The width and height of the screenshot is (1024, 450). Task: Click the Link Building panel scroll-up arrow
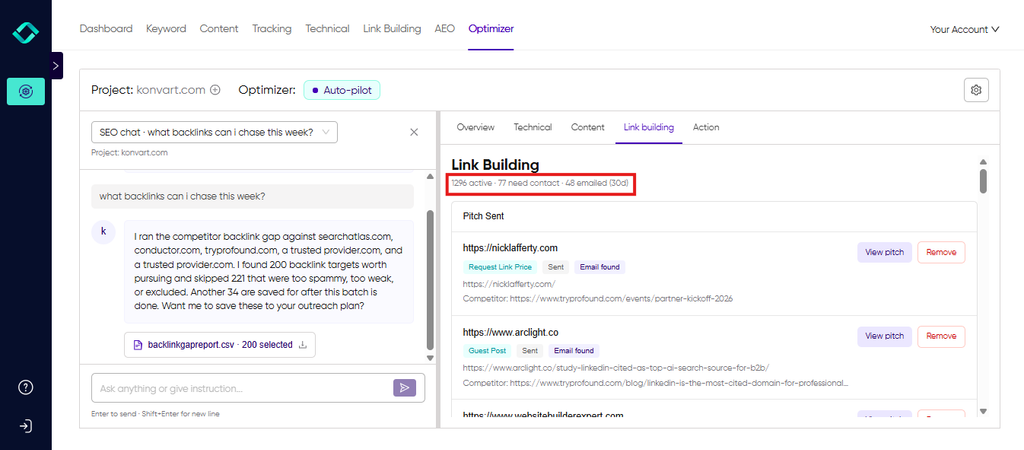tap(984, 162)
